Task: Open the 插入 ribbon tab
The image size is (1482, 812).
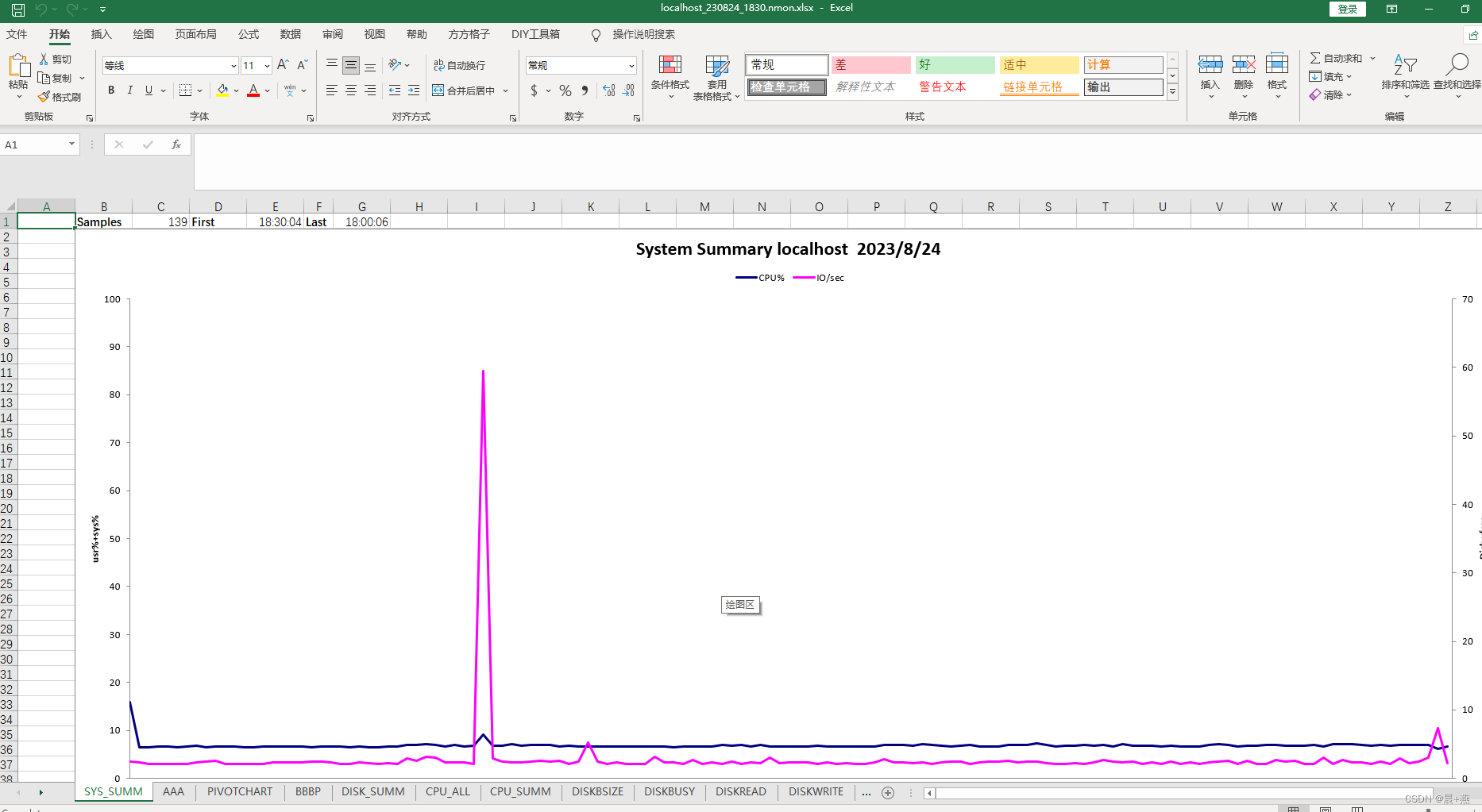Action: 102,35
